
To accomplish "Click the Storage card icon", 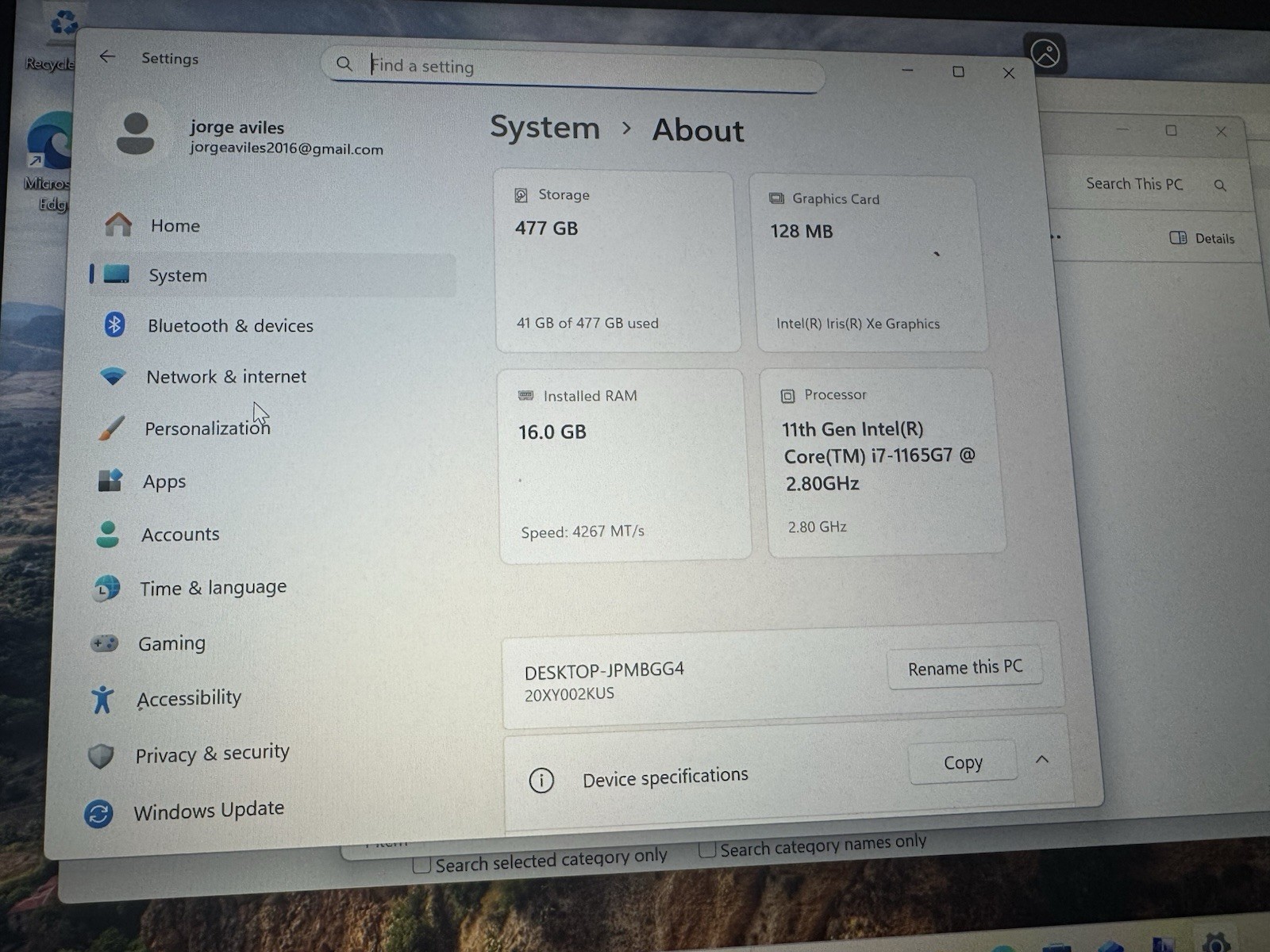I will pyautogui.click(x=521, y=195).
